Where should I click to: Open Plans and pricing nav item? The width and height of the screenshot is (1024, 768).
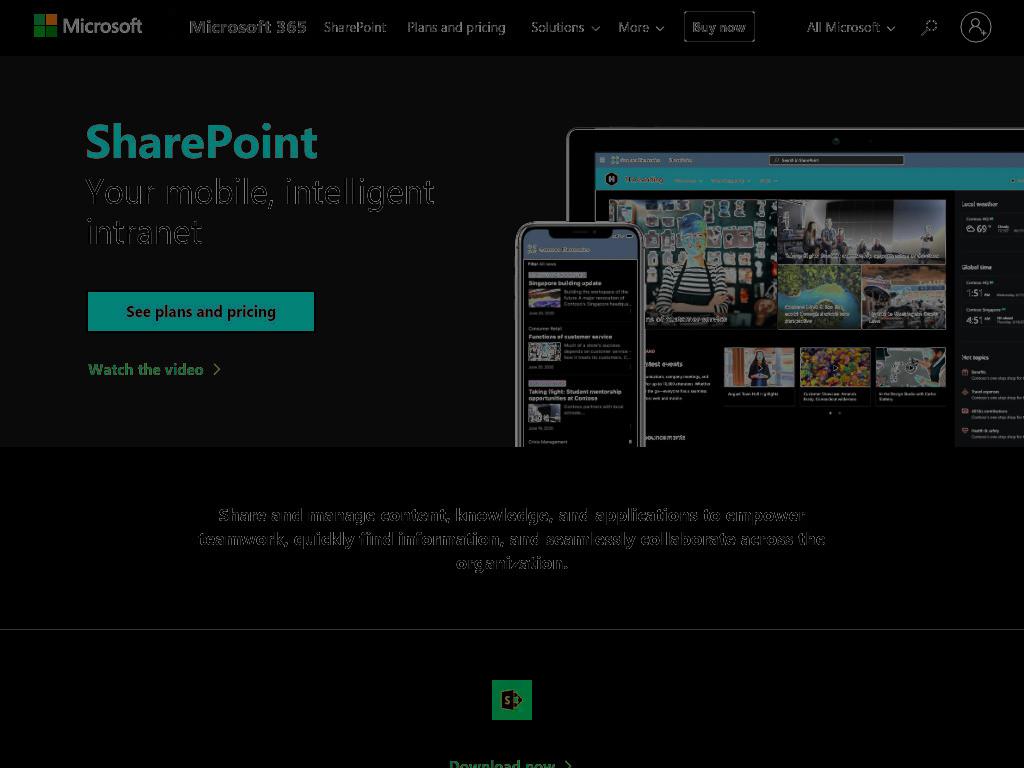point(456,27)
